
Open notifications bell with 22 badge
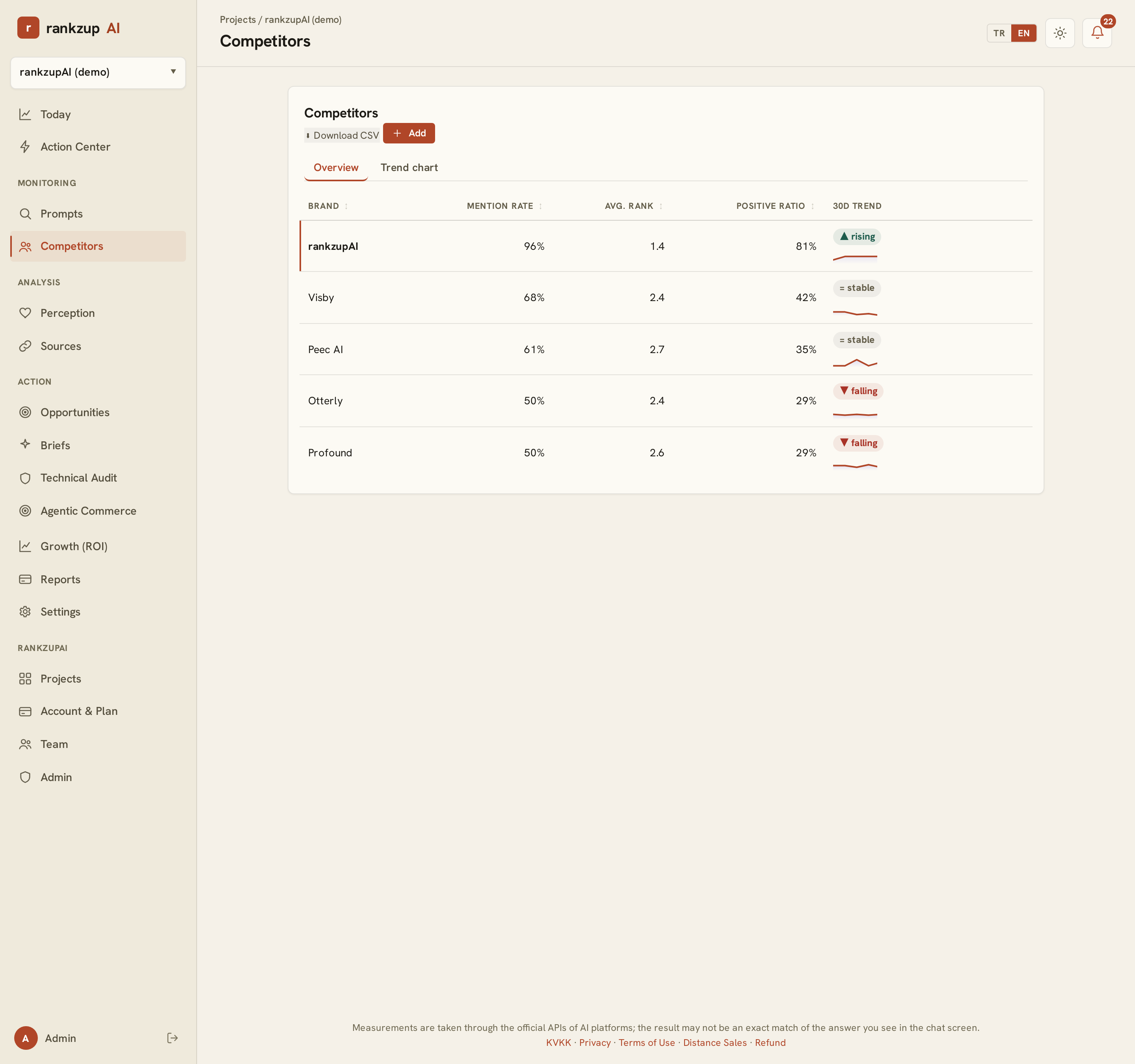1097,33
